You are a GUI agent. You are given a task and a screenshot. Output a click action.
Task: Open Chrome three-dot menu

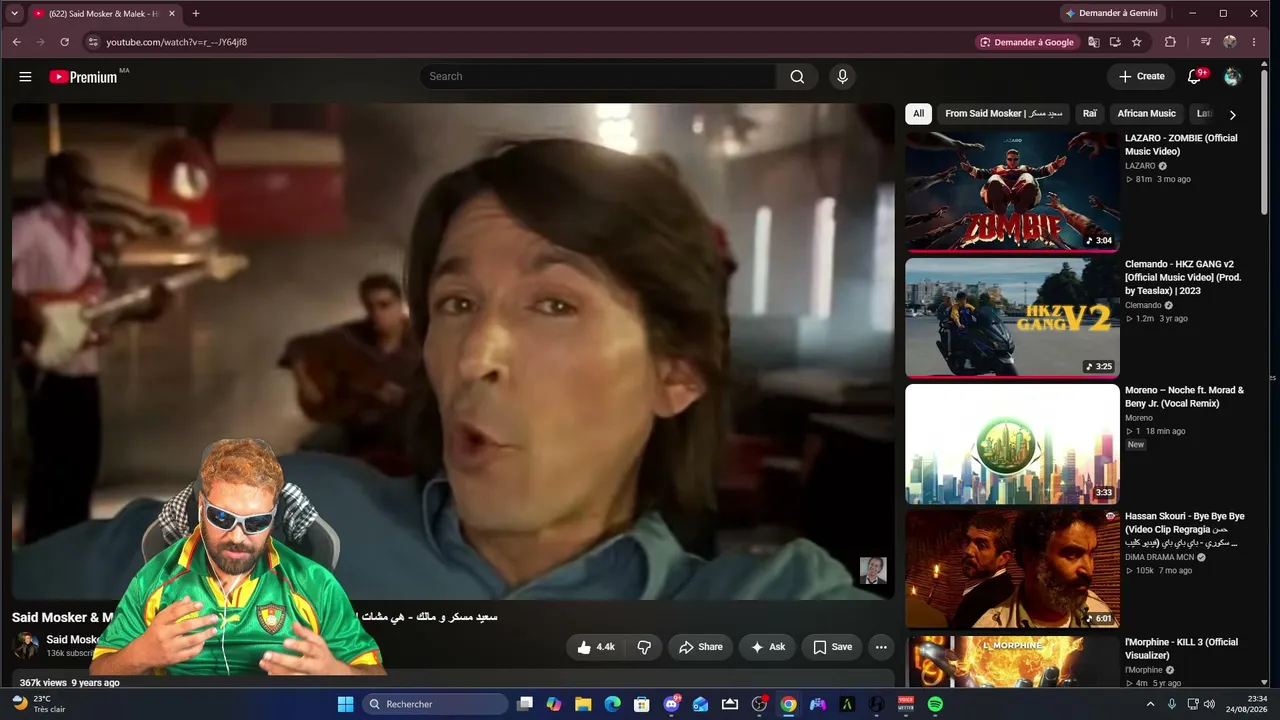coord(1254,42)
